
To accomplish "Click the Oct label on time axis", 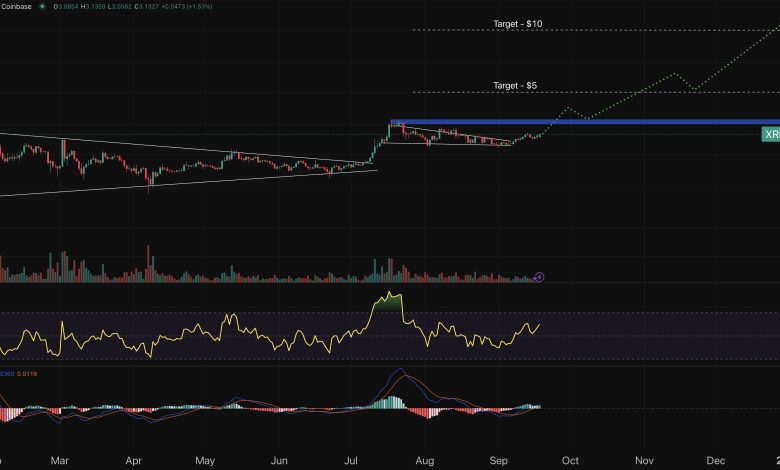I will [x=568, y=460].
